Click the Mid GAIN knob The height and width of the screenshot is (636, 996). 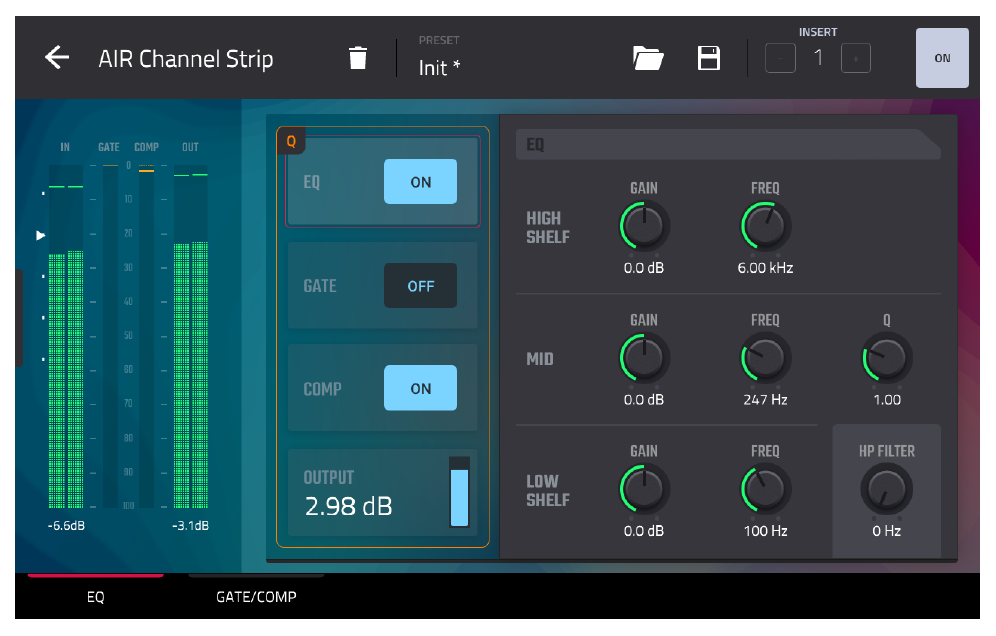[644, 358]
